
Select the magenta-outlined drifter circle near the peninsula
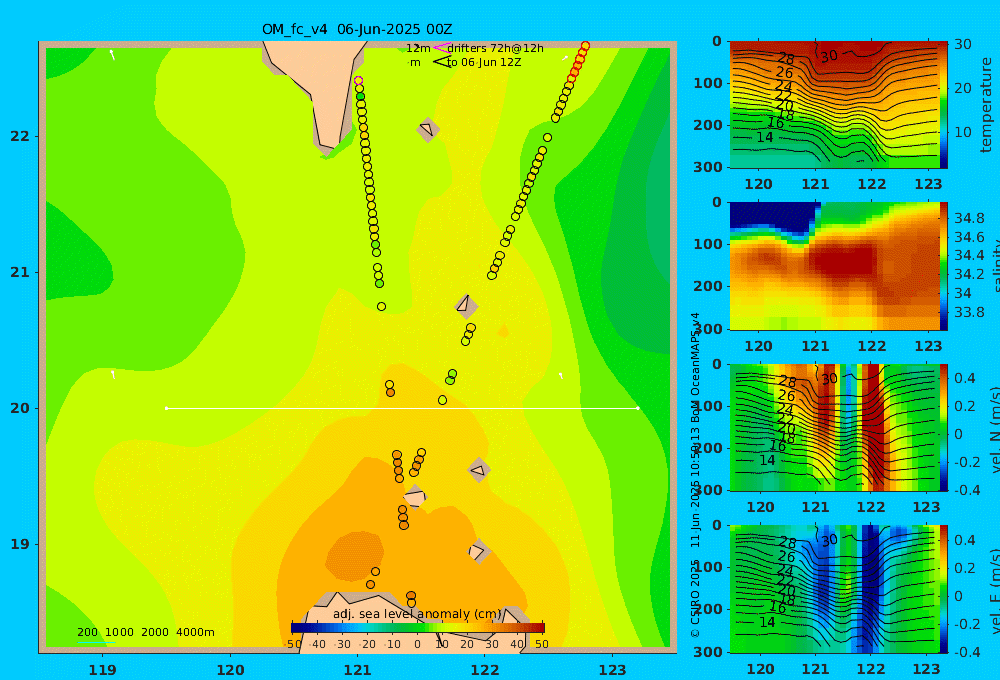coord(358,80)
